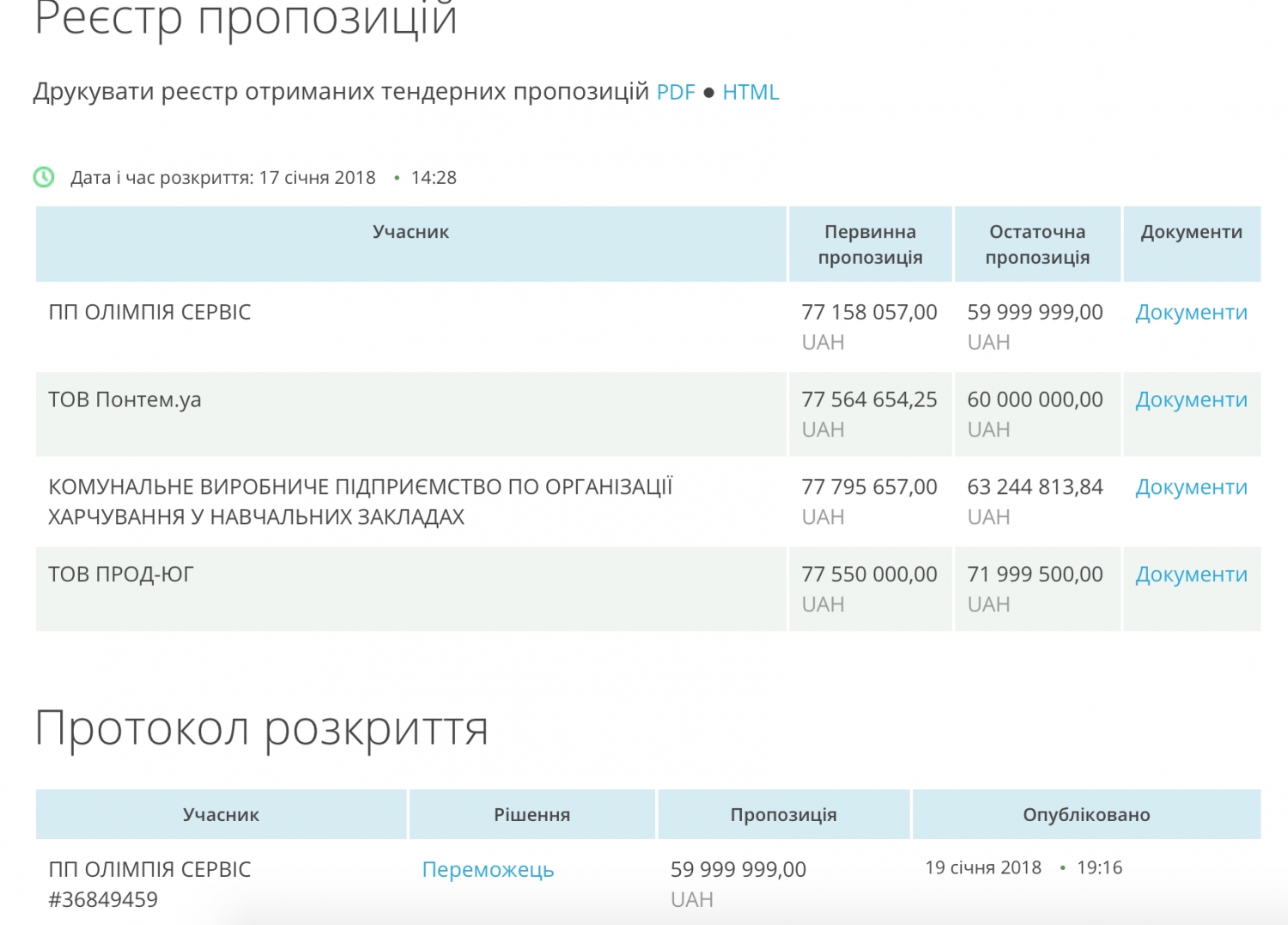The image size is (1288, 925).
Task: Click the Документи column header
Action: [x=1191, y=232]
